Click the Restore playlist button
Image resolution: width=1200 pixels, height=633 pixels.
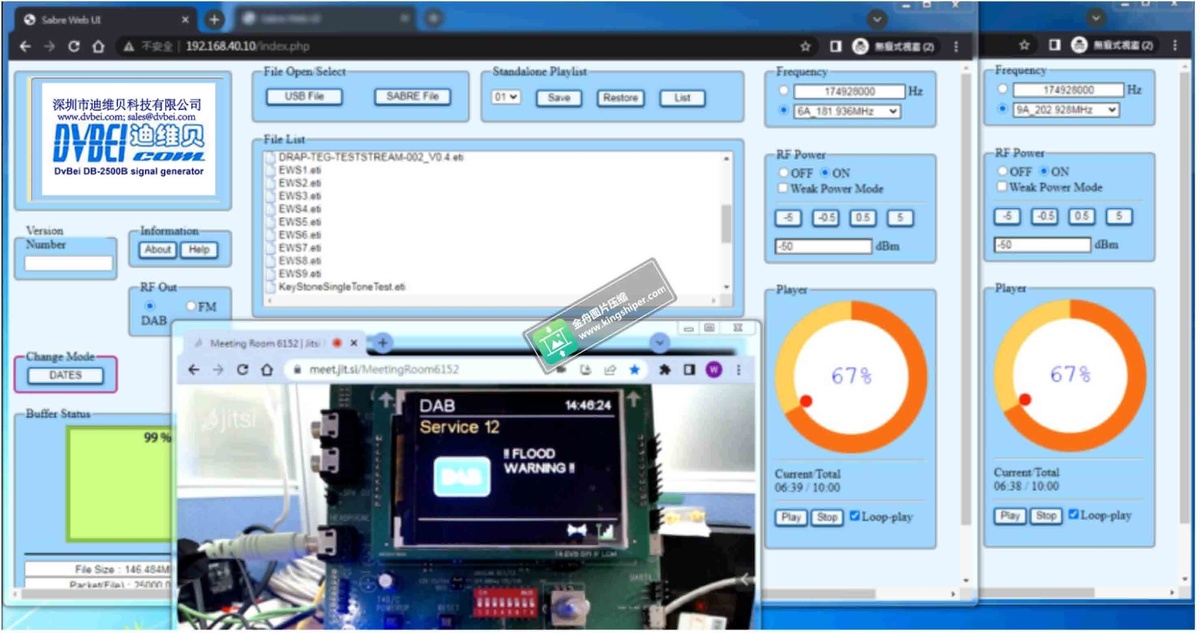pyautogui.click(x=620, y=98)
